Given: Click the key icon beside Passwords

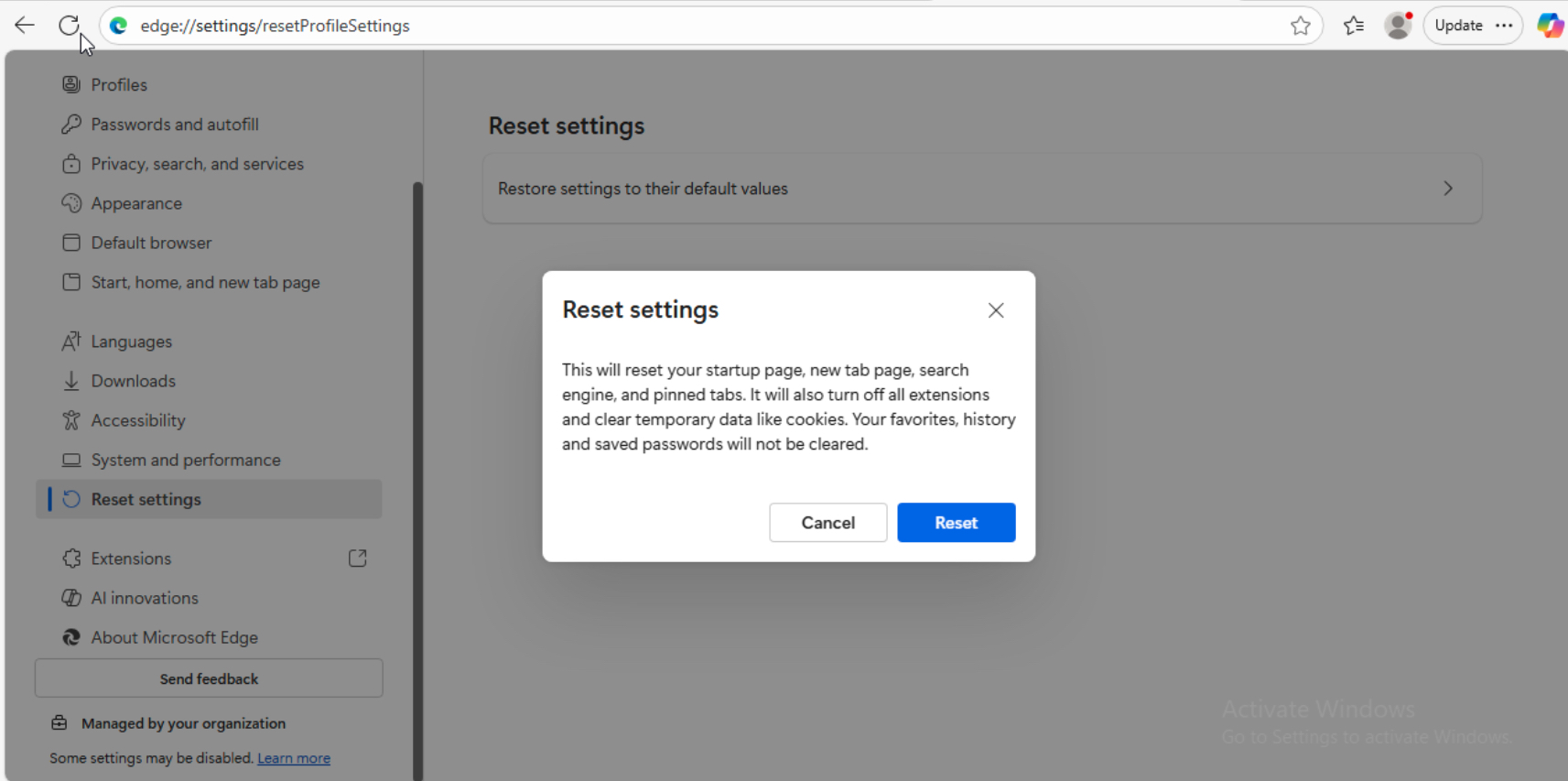Looking at the screenshot, I should click(71, 124).
